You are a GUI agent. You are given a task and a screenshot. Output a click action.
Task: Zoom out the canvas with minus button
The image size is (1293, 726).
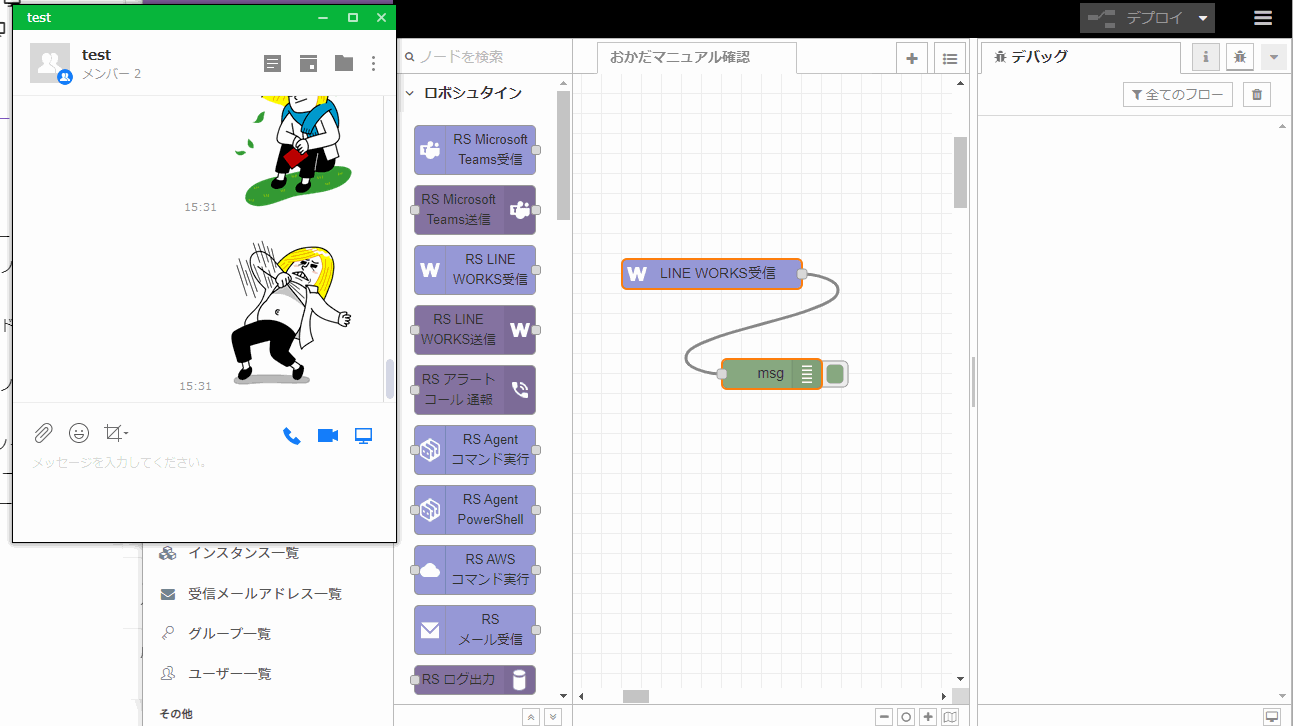pyautogui.click(x=884, y=717)
